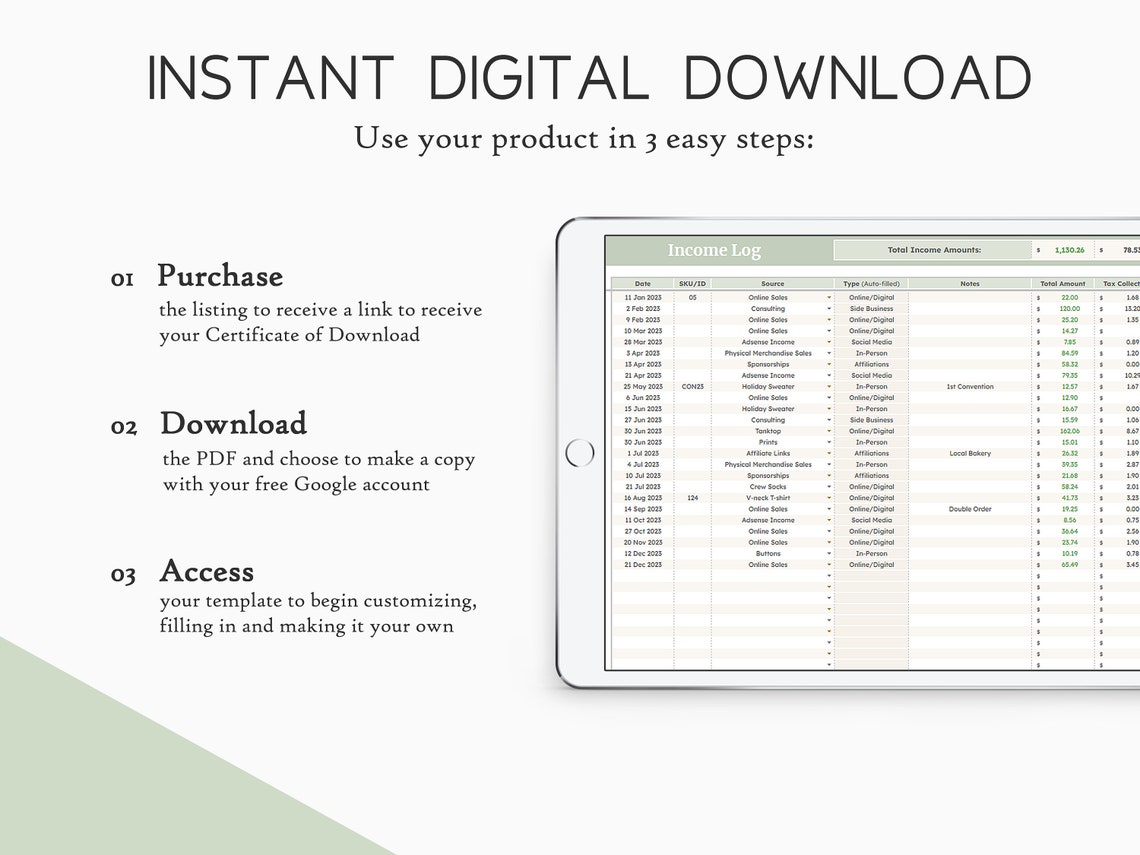Open the Source dropdown beside Holiday Sweater
The height and width of the screenshot is (855, 1140).
[830, 387]
